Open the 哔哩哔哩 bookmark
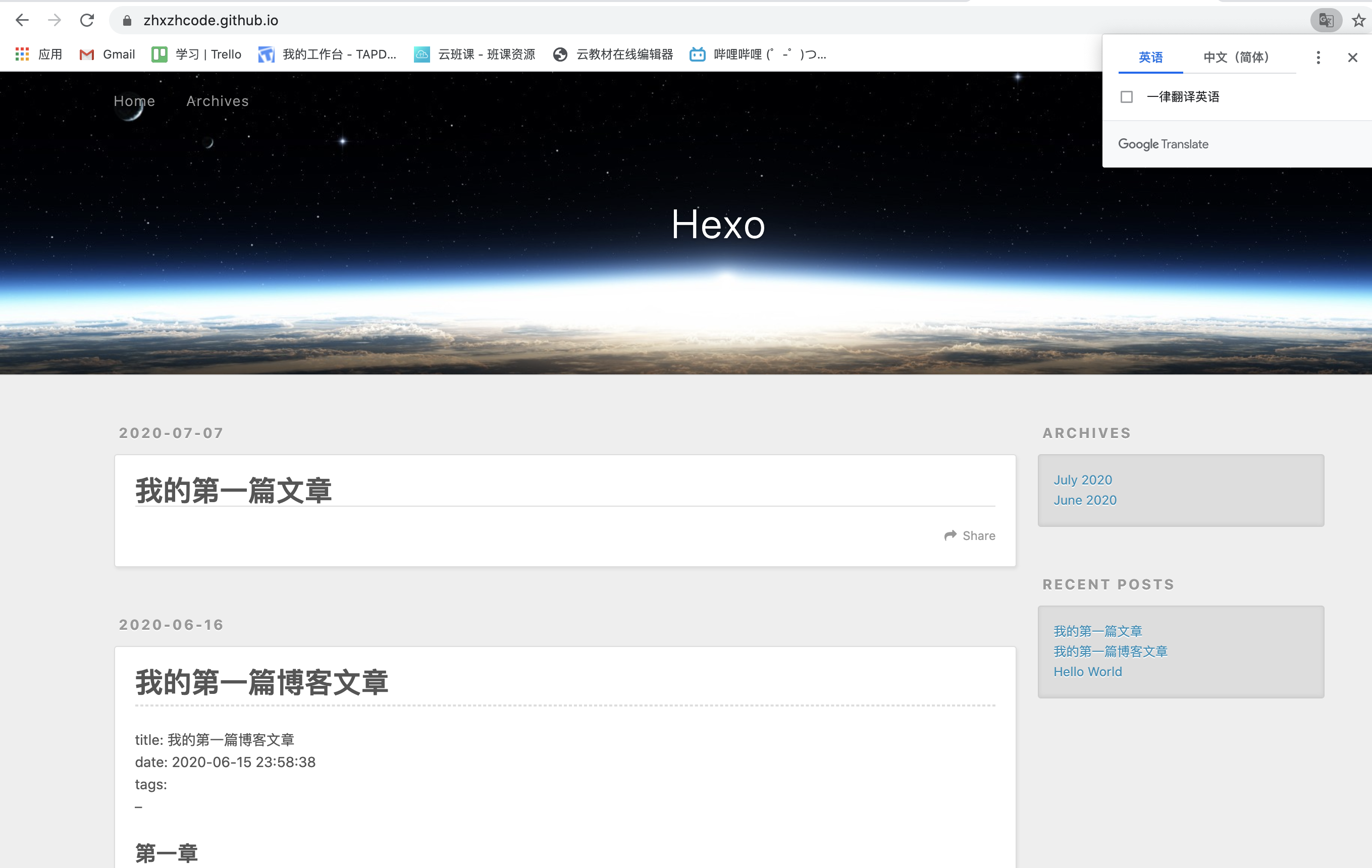Image resolution: width=1372 pixels, height=868 pixels. (x=758, y=54)
